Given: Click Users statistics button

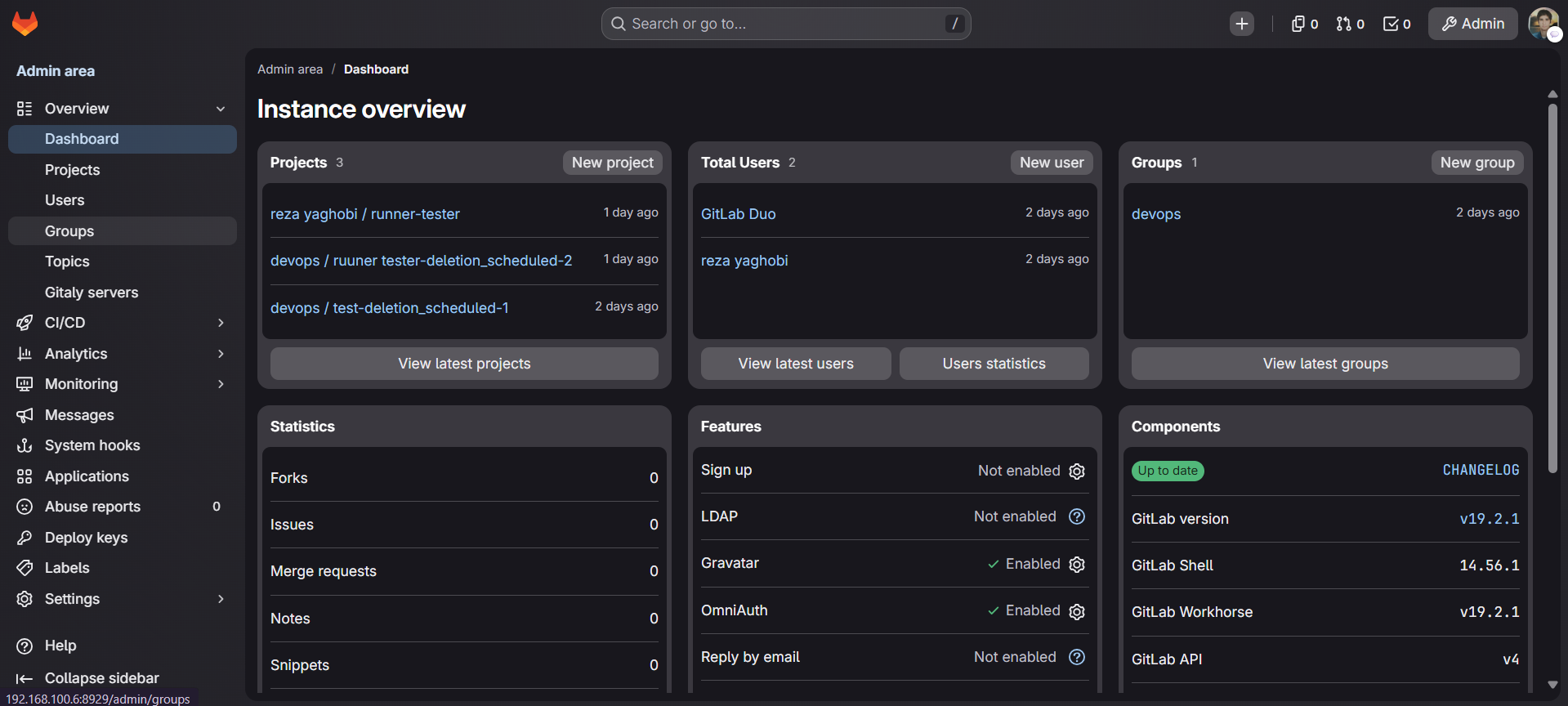Looking at the screenshot, I should click(994, 364).
